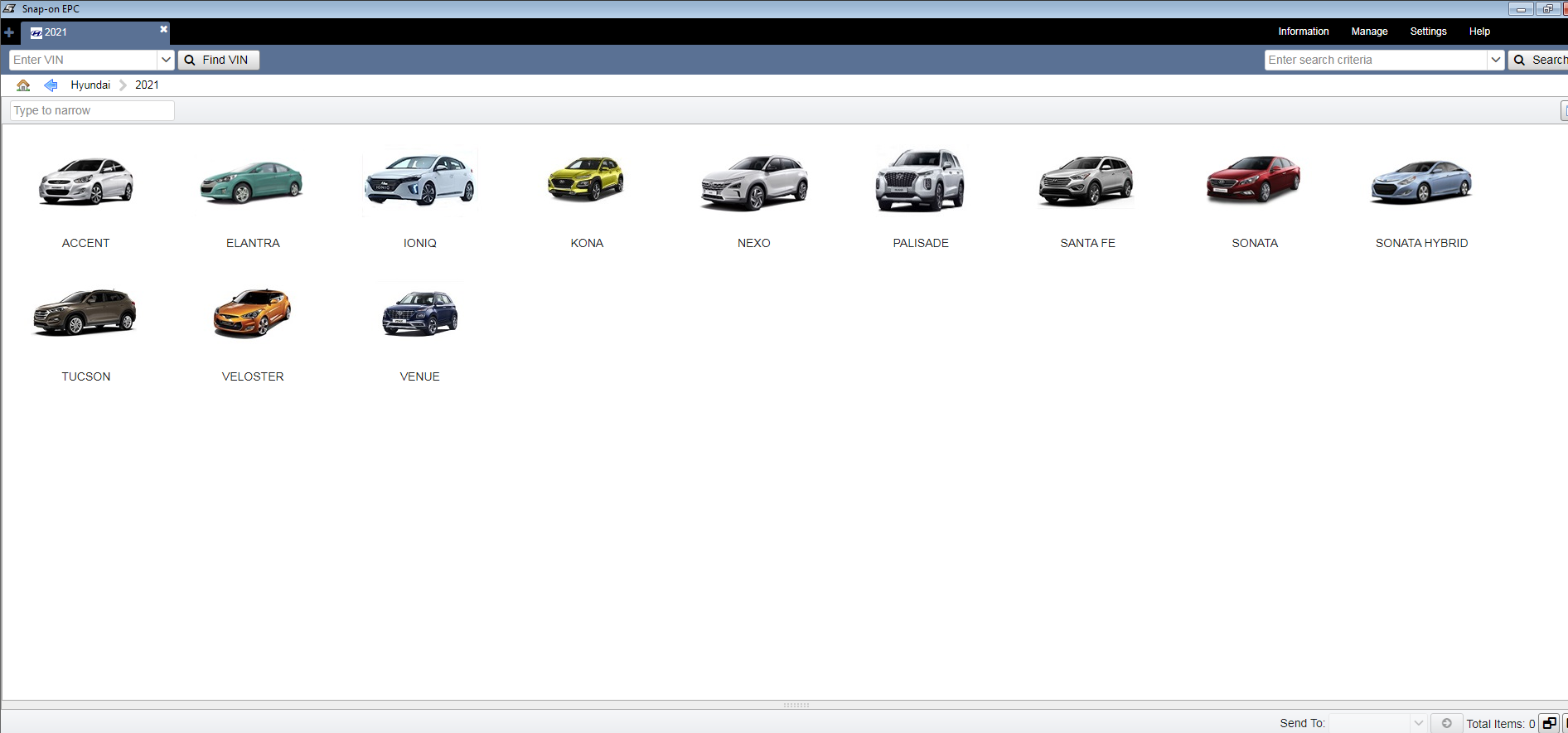Click the IONIQ model label
This screenshot has width=1568, height=733.
tap(419, 243)
